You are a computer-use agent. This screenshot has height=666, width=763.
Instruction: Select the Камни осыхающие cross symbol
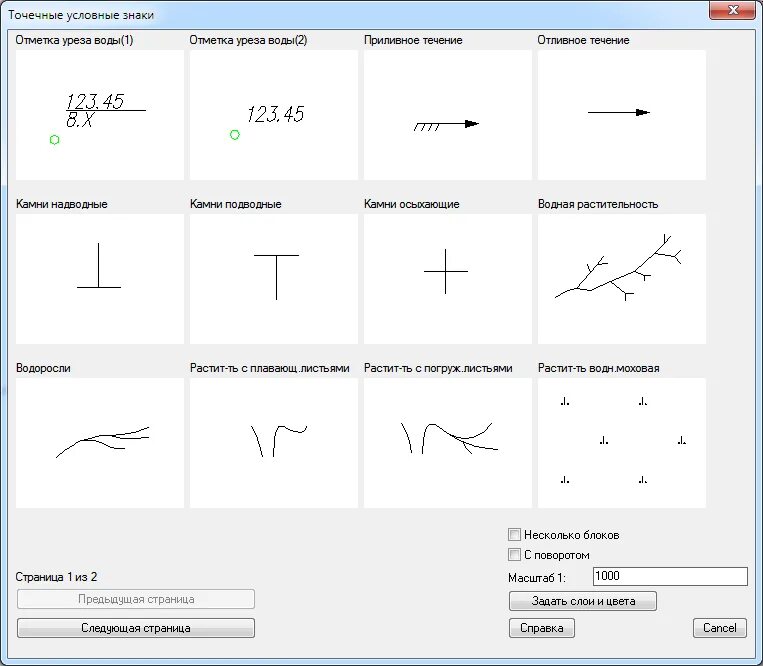click(x=448, y=279)
